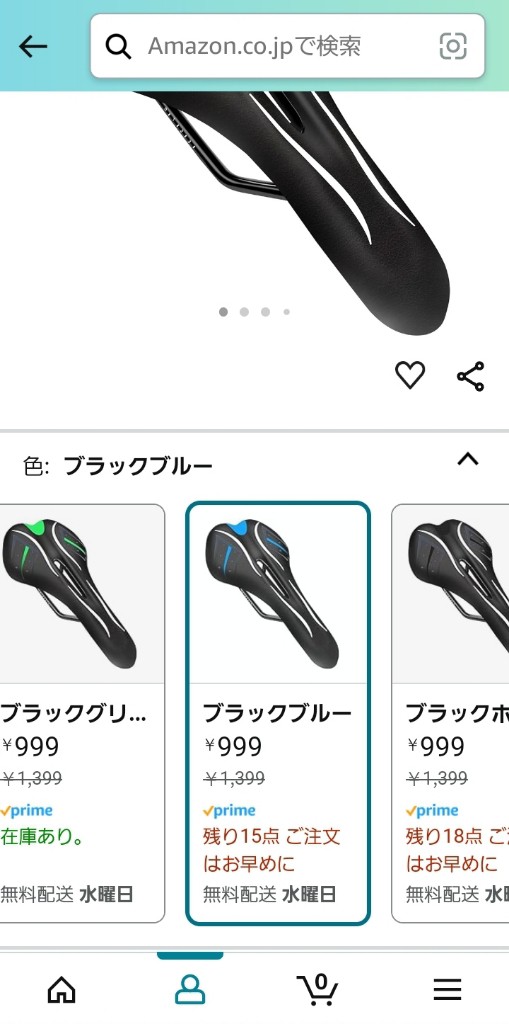Open the hamburger menu icon
Image resolution: width=509 pixels, height=1024 pixels.
[448, 990]
